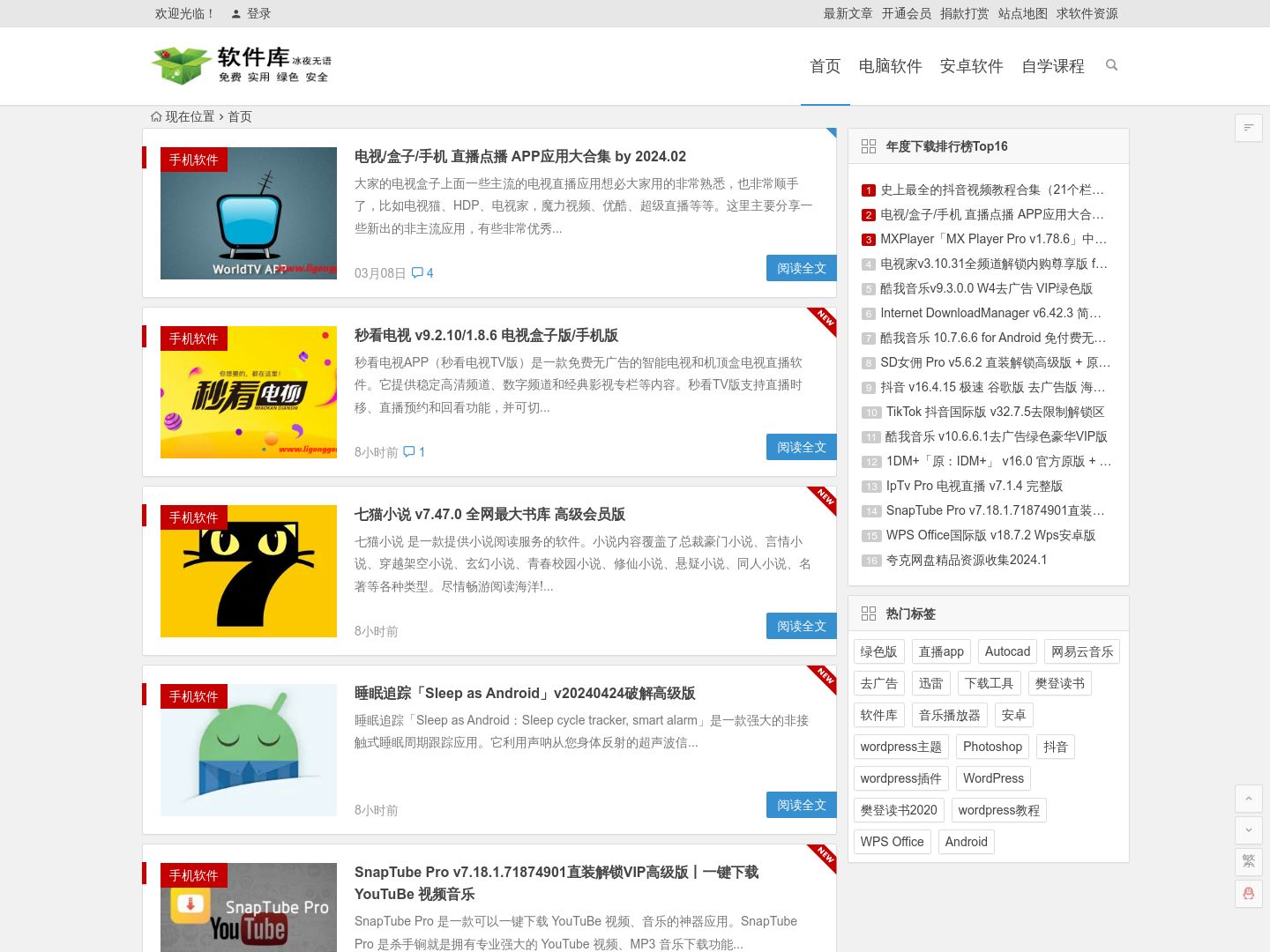Image resolution: width=1270 pixels, height=952 pixels.
Task: Click the scroll-to-bottom arrow button
Action: point(1249,829)
